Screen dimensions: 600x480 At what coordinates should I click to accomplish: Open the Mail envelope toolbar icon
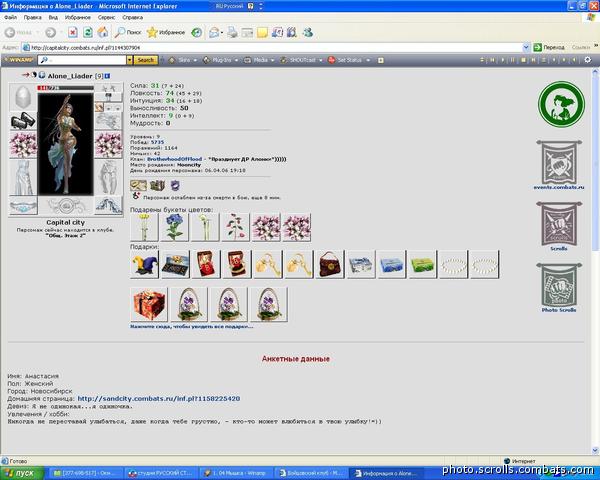214,33
